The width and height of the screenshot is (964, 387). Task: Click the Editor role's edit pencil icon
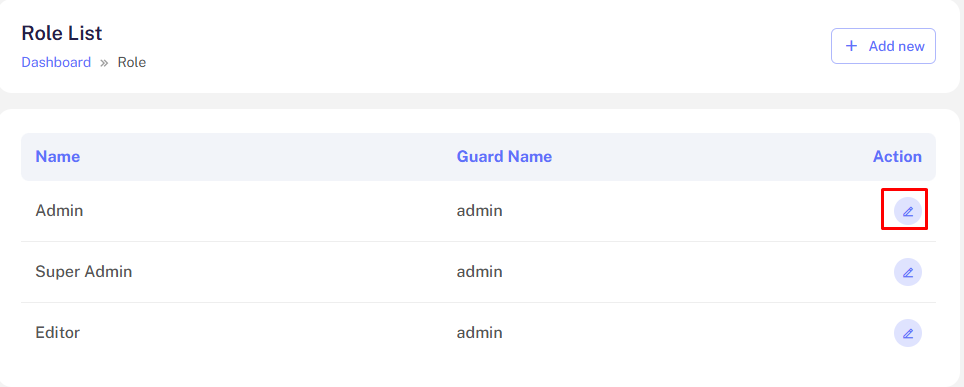pyautogui.click(x=907, y=333)
